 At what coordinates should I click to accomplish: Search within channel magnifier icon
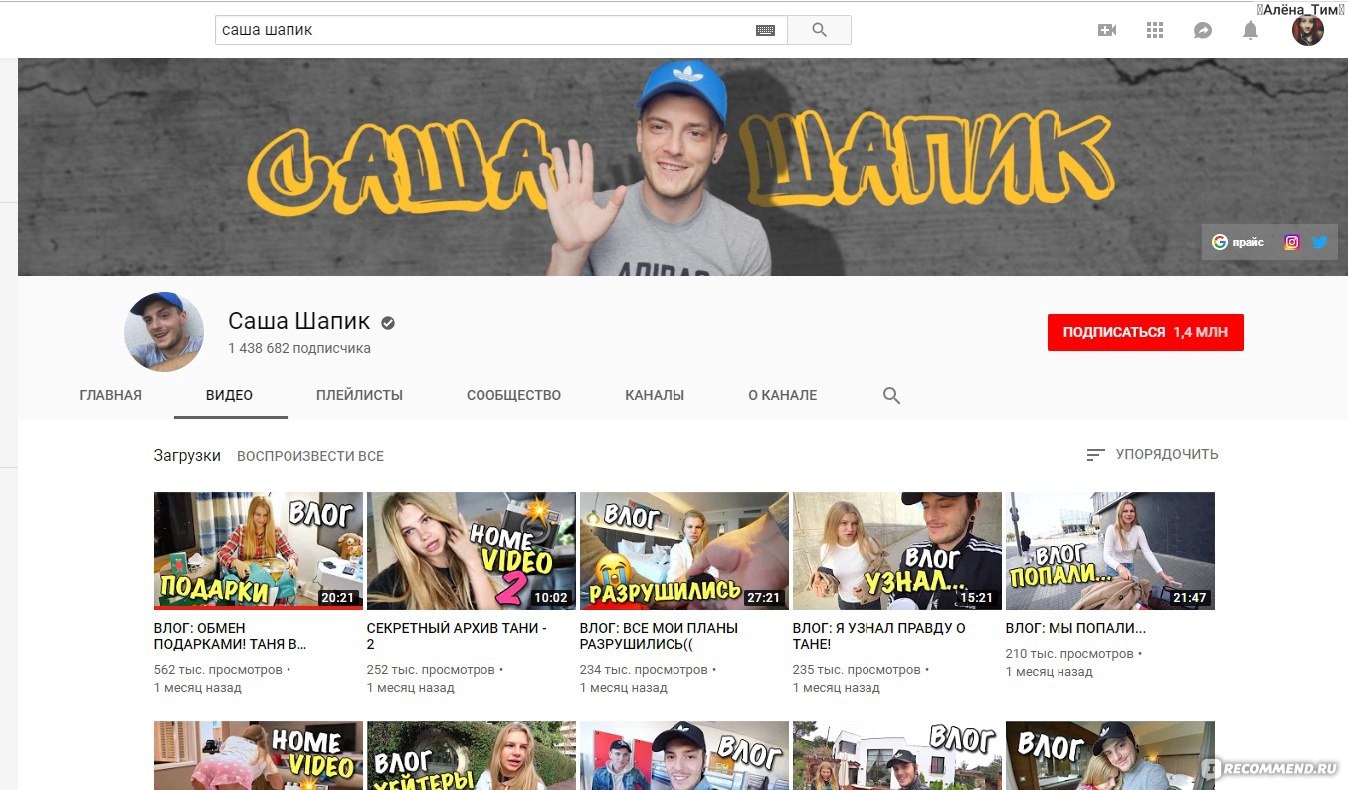tap(891, 395)
